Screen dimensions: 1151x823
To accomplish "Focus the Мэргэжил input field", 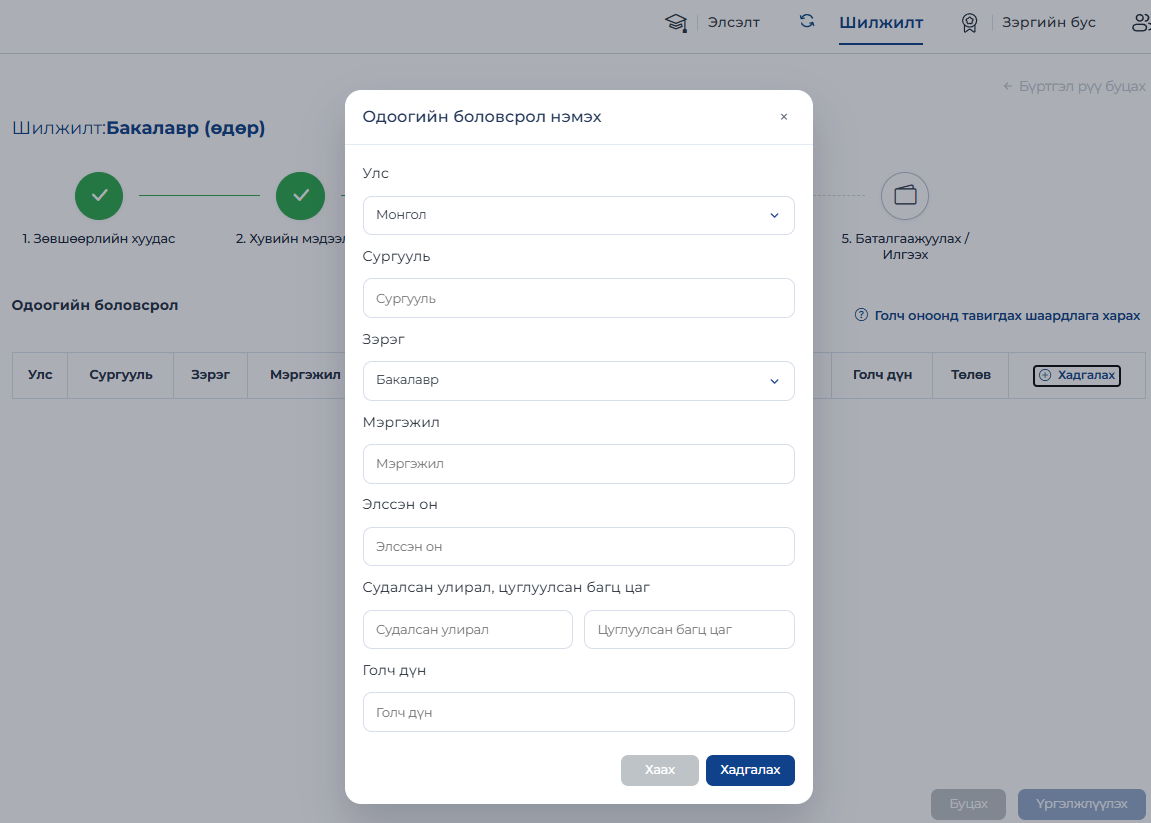I will pyautogui.click(x=578, y=464).
